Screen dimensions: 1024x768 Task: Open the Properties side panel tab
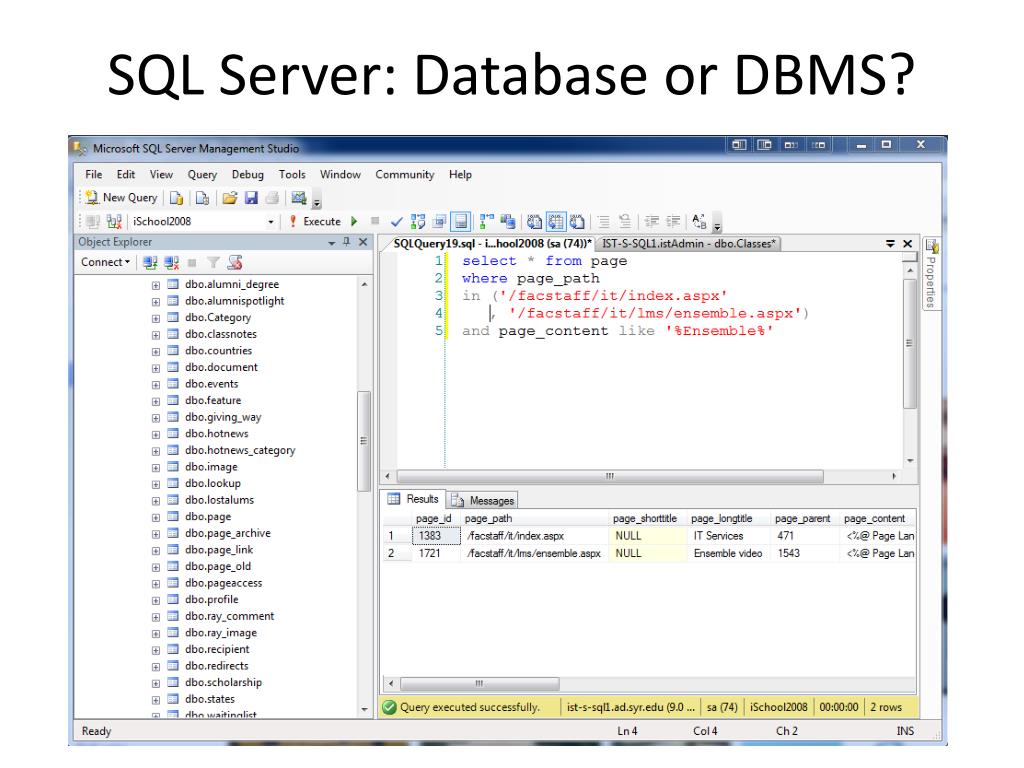932,274
